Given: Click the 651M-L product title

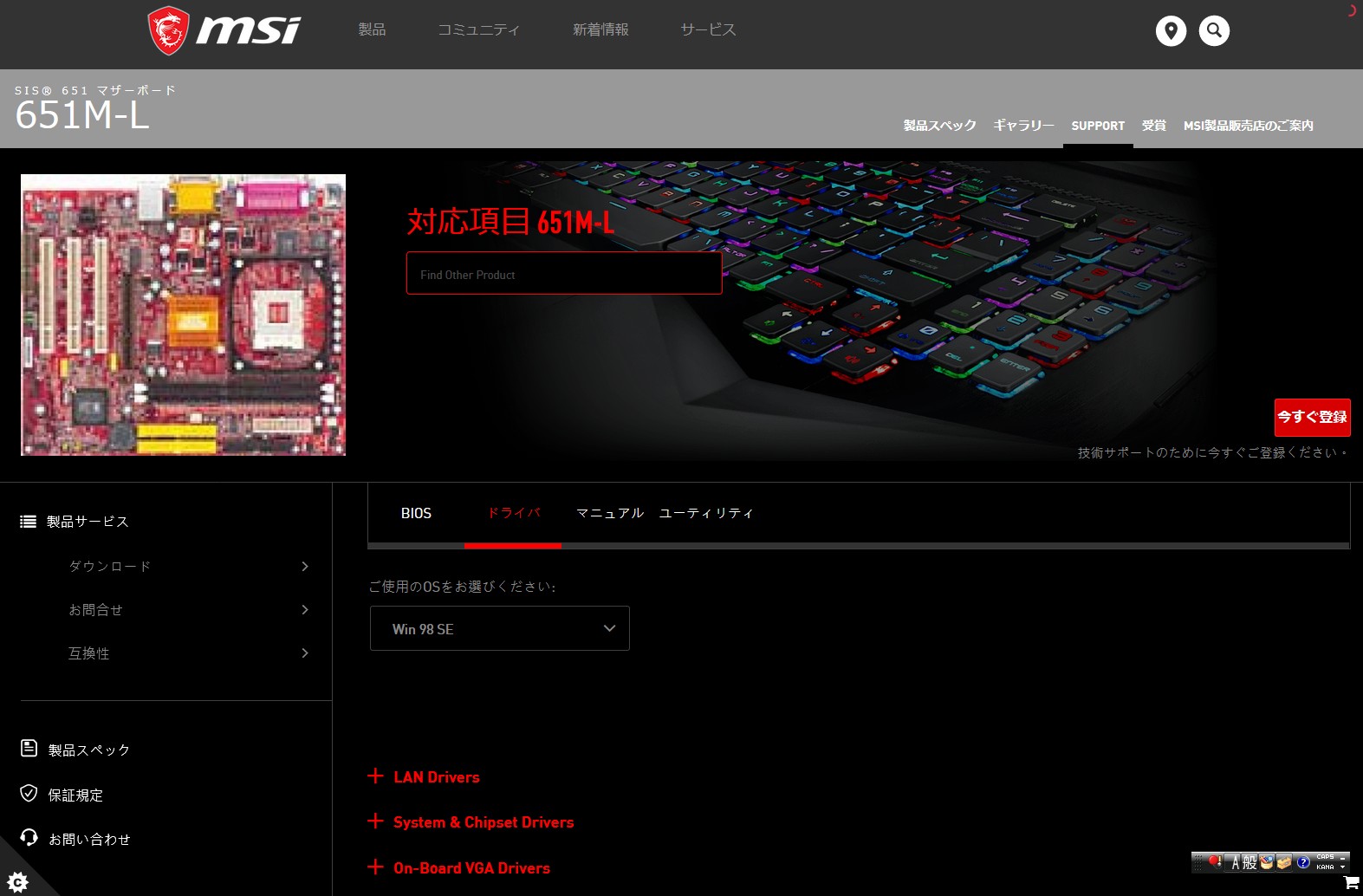Looking at the screenshot, I should click(82, 115).
